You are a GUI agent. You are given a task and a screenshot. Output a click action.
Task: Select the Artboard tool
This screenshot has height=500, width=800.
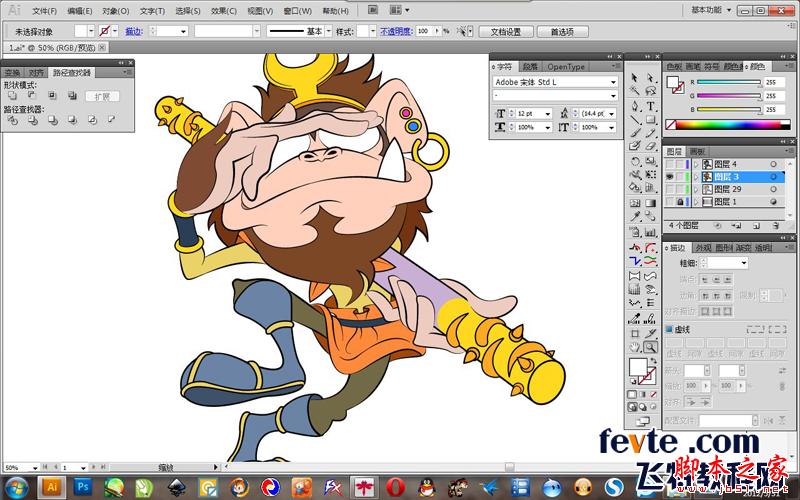coord(635,334)
